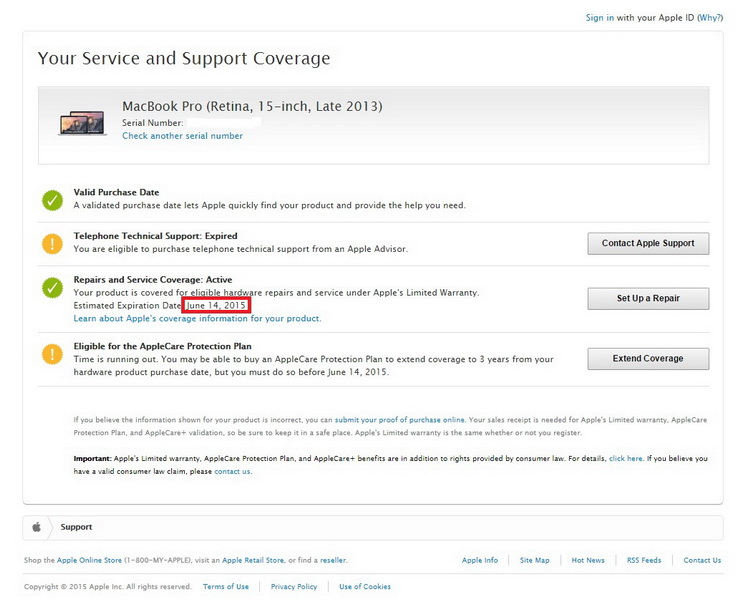Click the Apple logo in footer breadcrumb
Viewport: 750px width, 600px height.
click(x=36, y=527)
